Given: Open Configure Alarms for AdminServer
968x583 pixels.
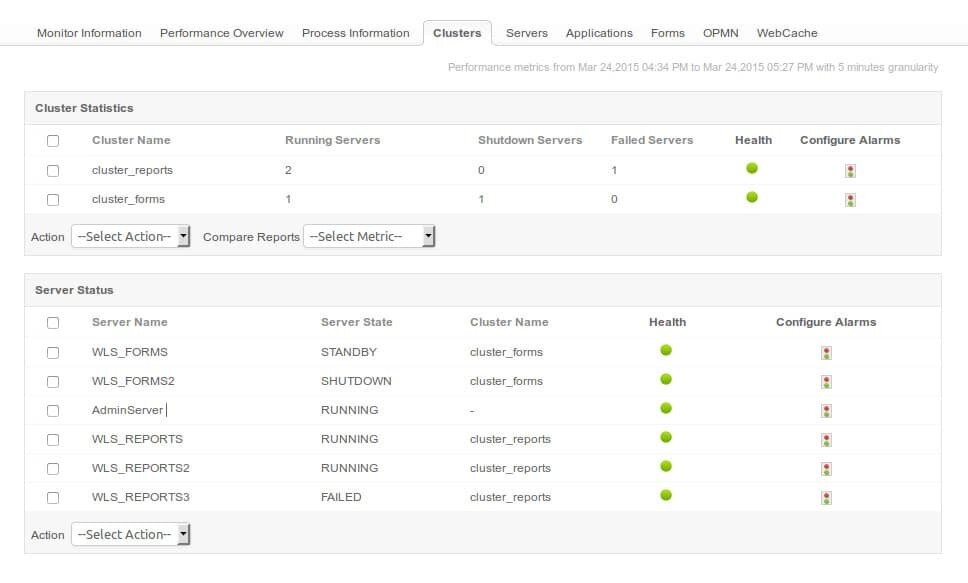Looking at the screenshot, I should point(825,410).
